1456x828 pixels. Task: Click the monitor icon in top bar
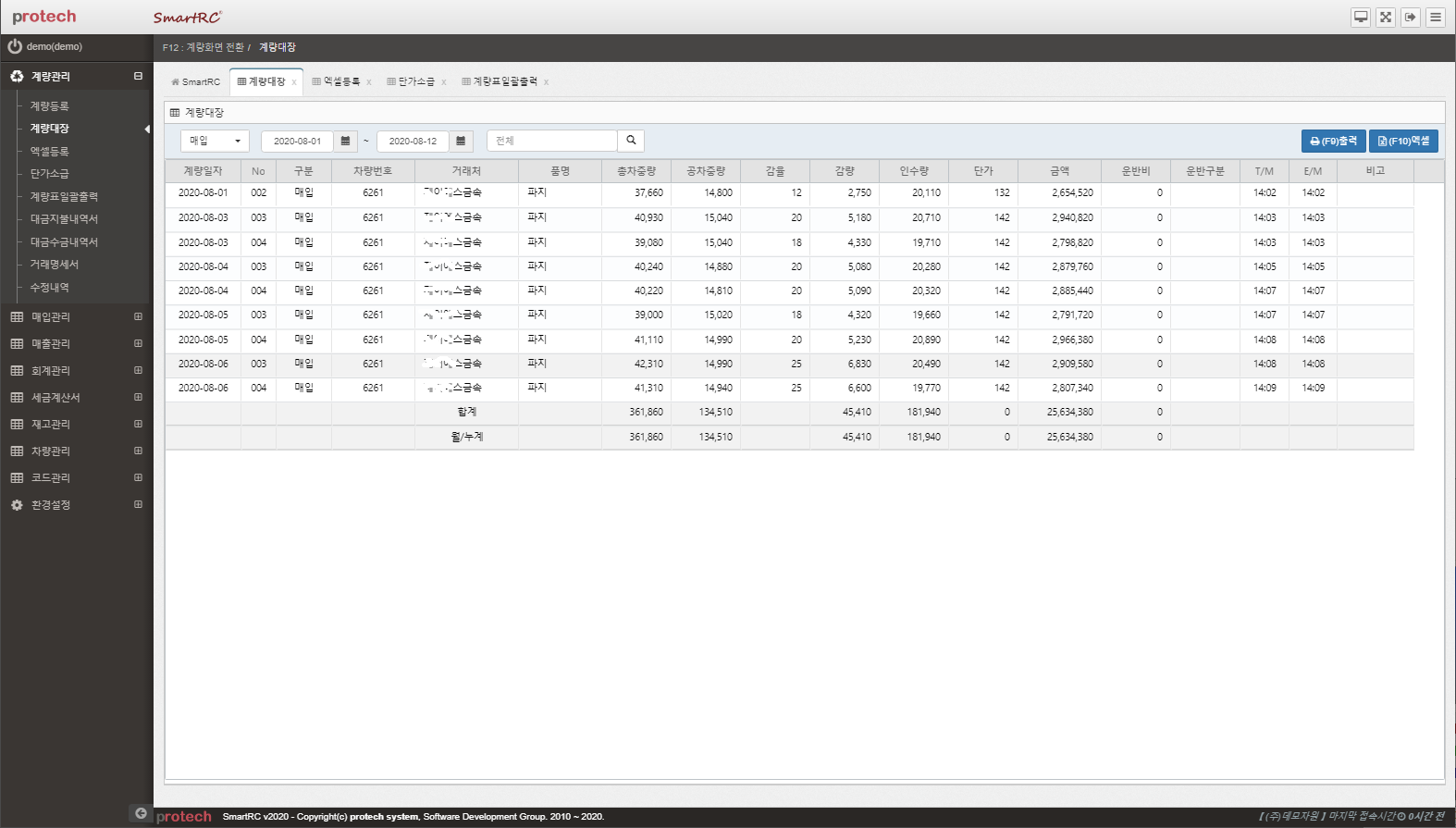[1360, 18]
